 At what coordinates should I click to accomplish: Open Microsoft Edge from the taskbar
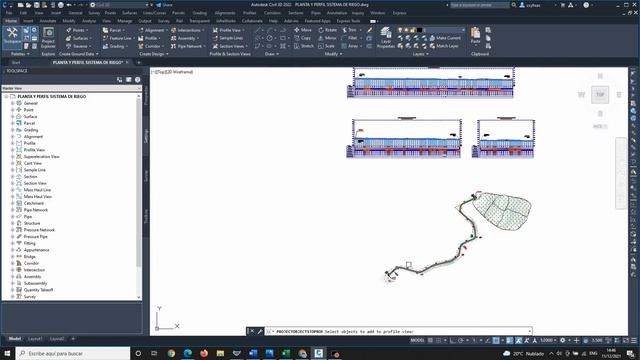coord(187,353)
